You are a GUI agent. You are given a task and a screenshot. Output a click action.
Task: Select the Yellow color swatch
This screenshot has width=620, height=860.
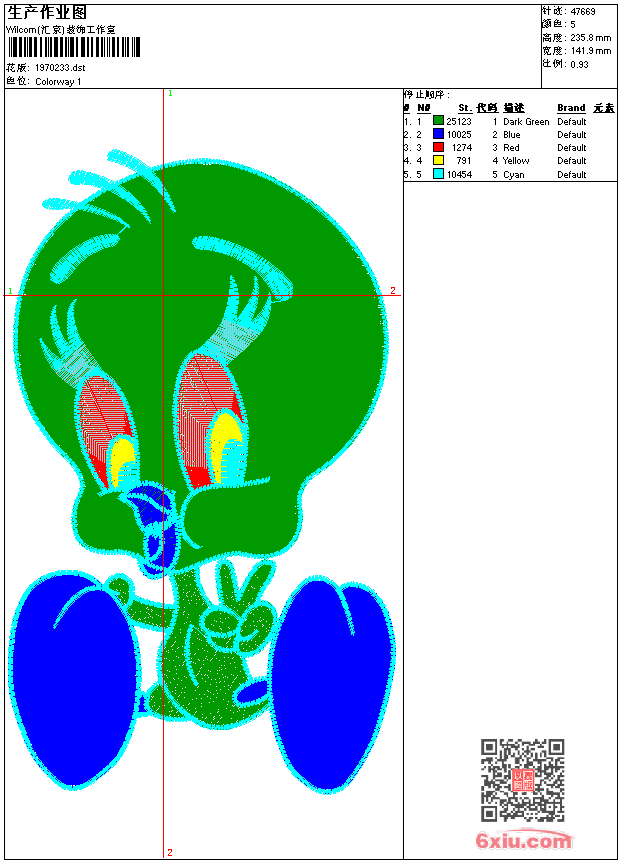pyautogui.click(x=438, y=160)
